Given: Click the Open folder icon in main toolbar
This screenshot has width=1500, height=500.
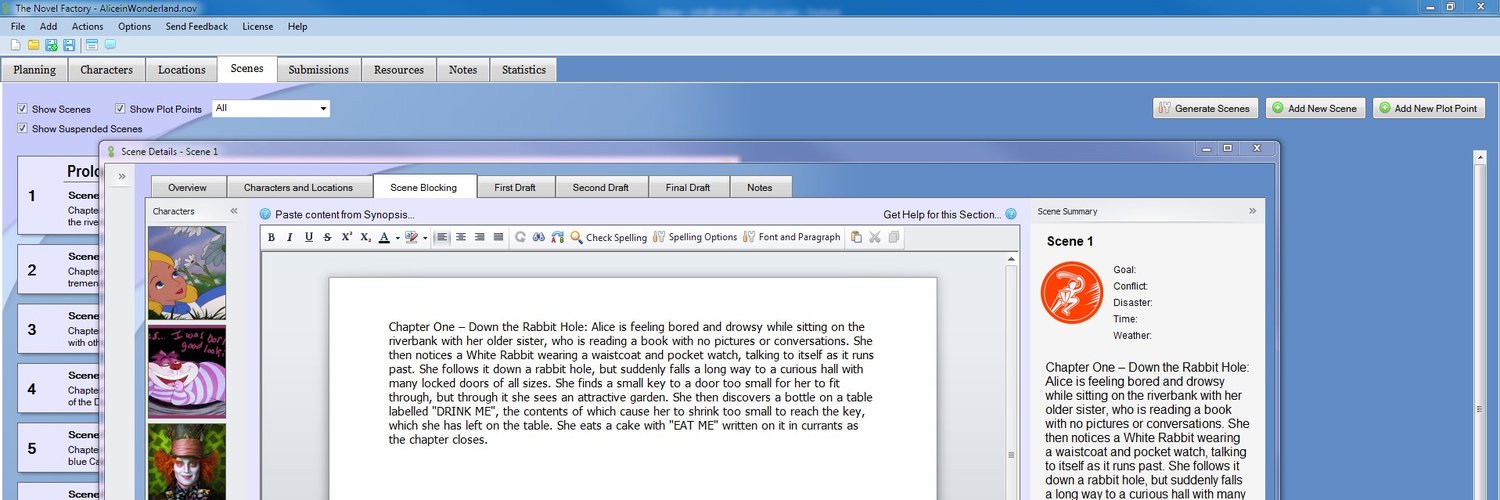Looking at the screenshot, I should click(x=33, y=45).
